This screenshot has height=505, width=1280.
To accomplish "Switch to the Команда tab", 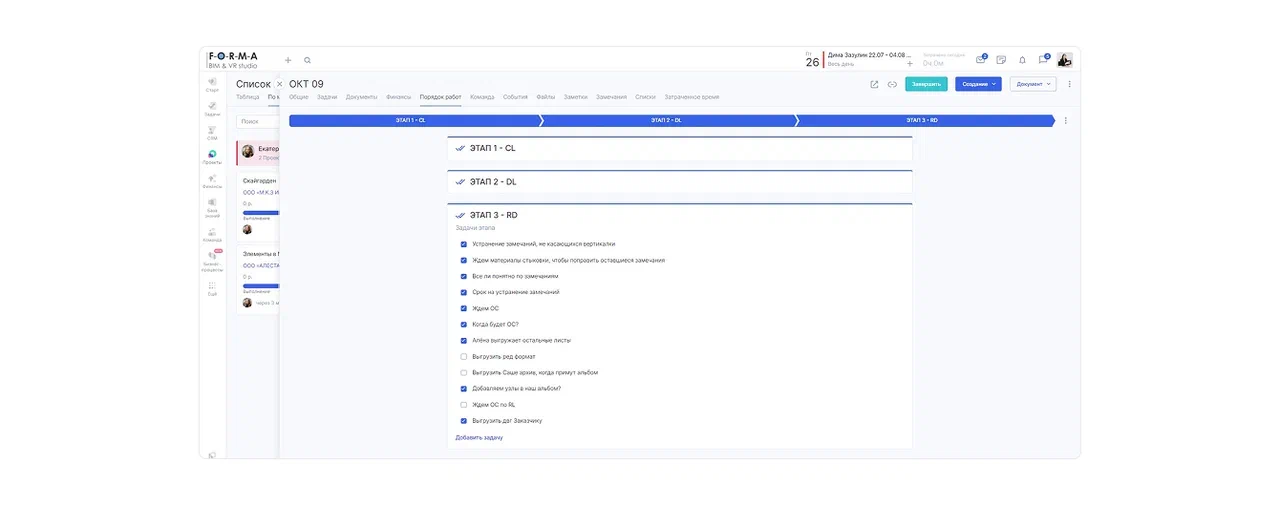I will (x=482, y=97).
